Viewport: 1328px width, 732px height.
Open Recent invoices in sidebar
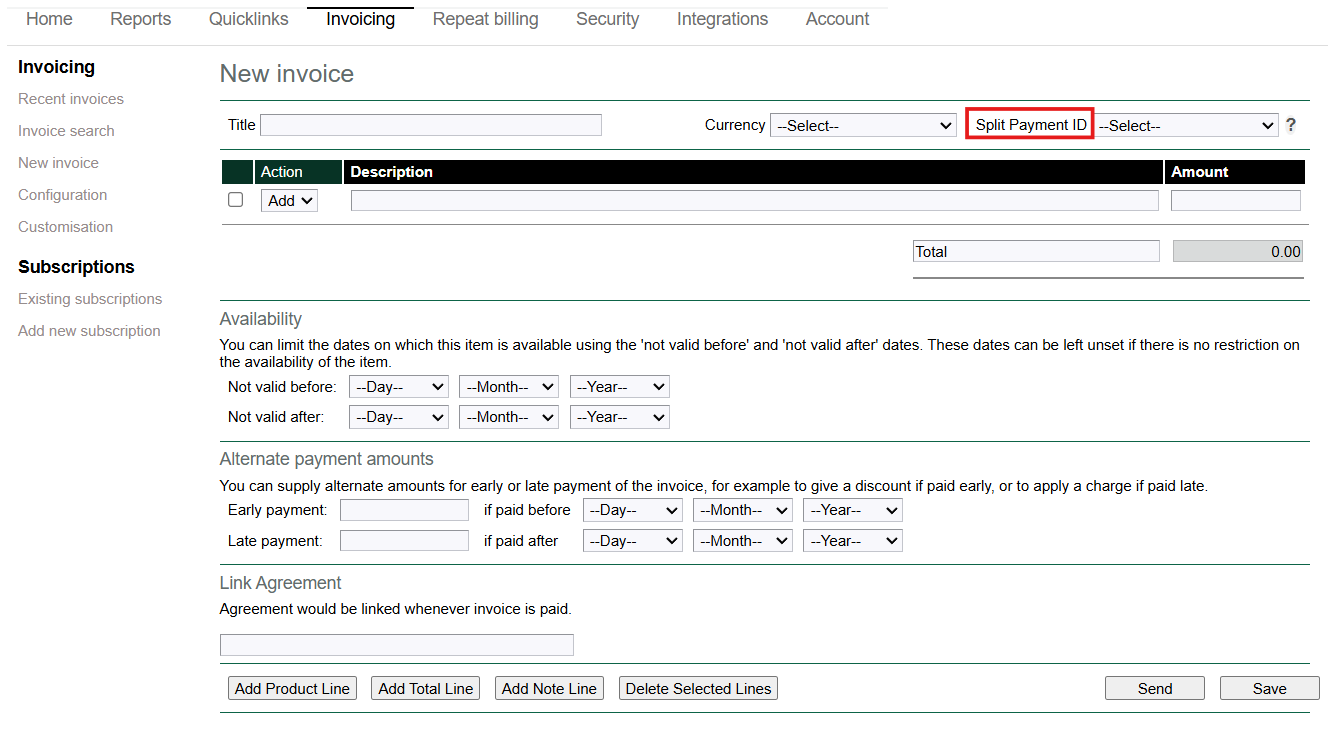(x=71, y=99)
